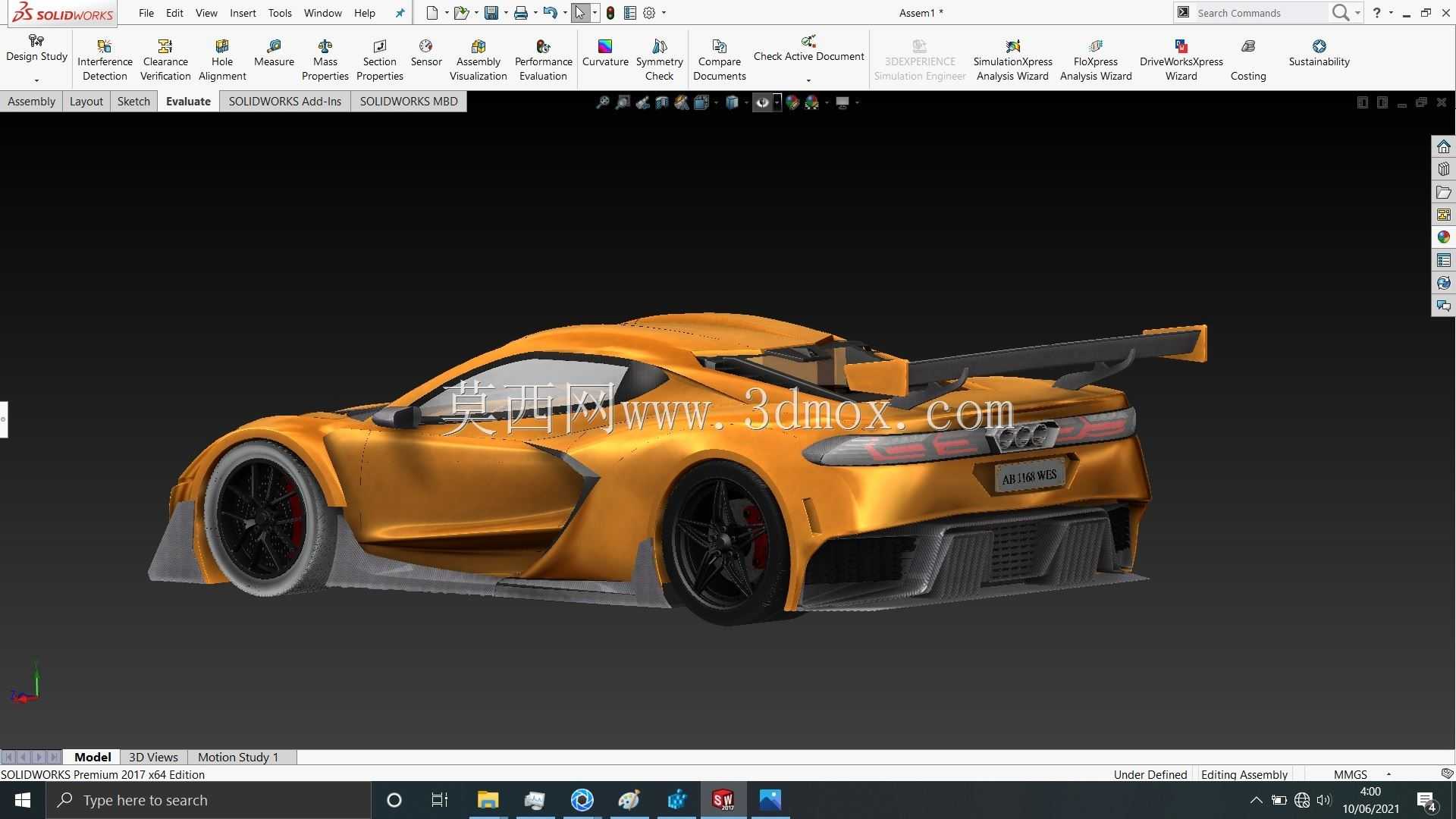The height and width of the screenshot is (819, 1456).
Task: Run Symmetry Check
Action: click(x=660, y=61)
